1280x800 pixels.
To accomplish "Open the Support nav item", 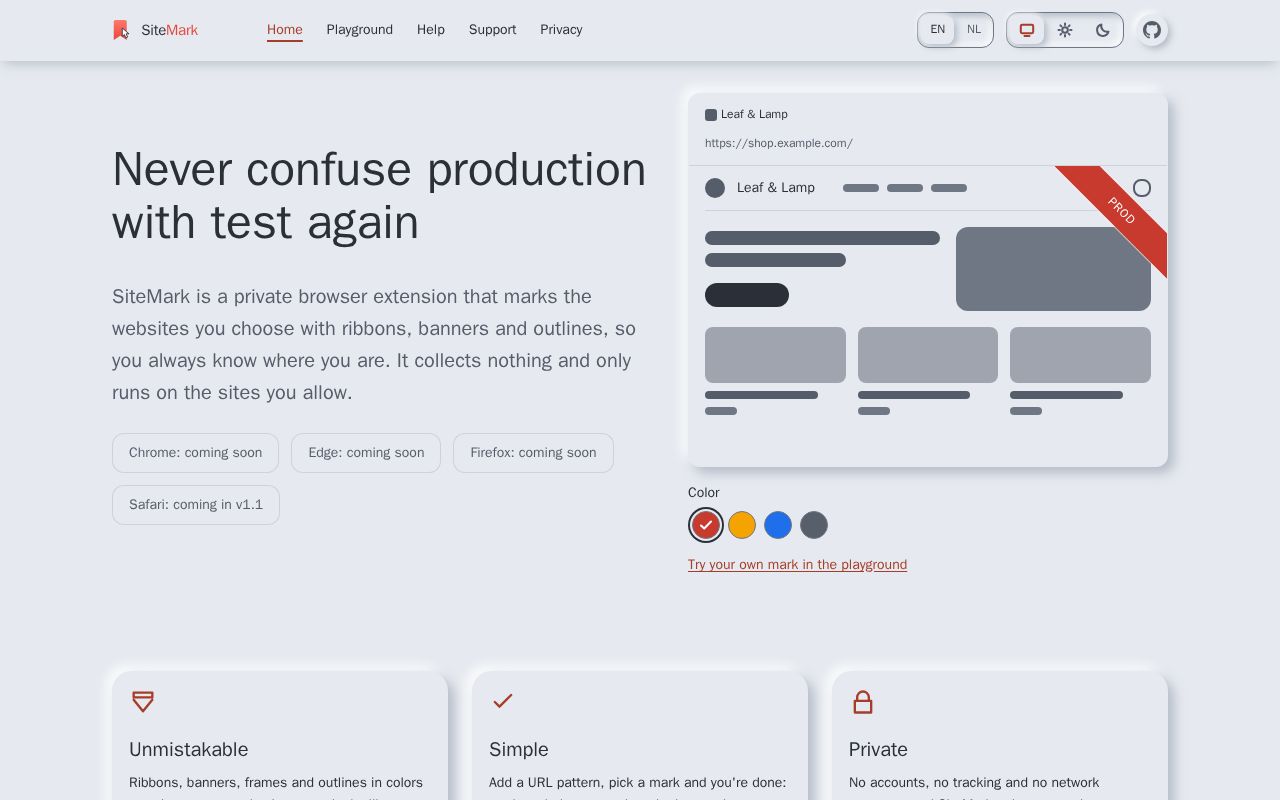I will (493, 30).
